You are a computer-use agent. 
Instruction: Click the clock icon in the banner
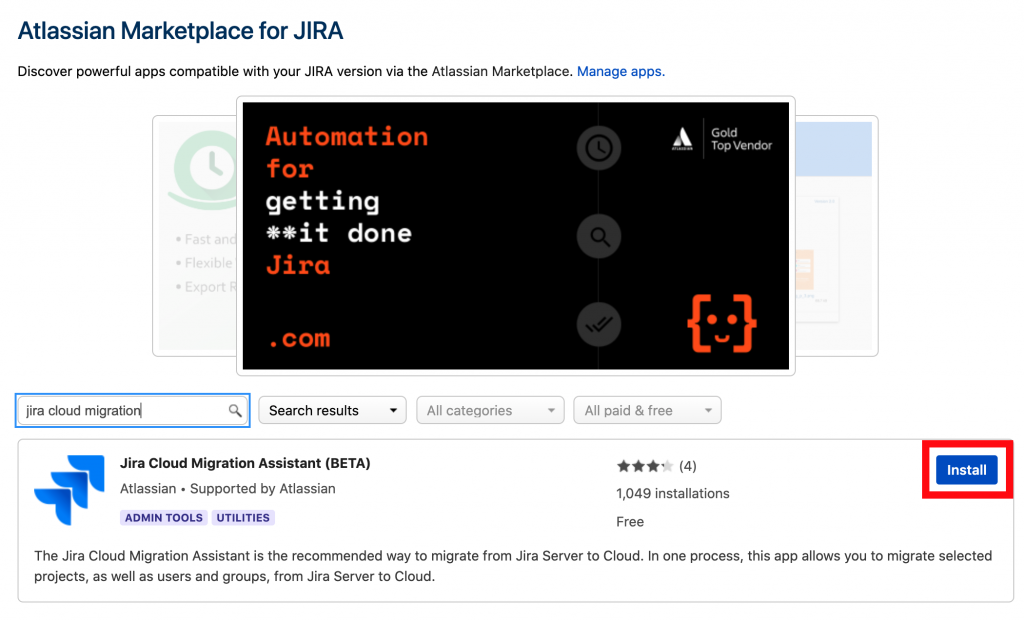[598, 148]
